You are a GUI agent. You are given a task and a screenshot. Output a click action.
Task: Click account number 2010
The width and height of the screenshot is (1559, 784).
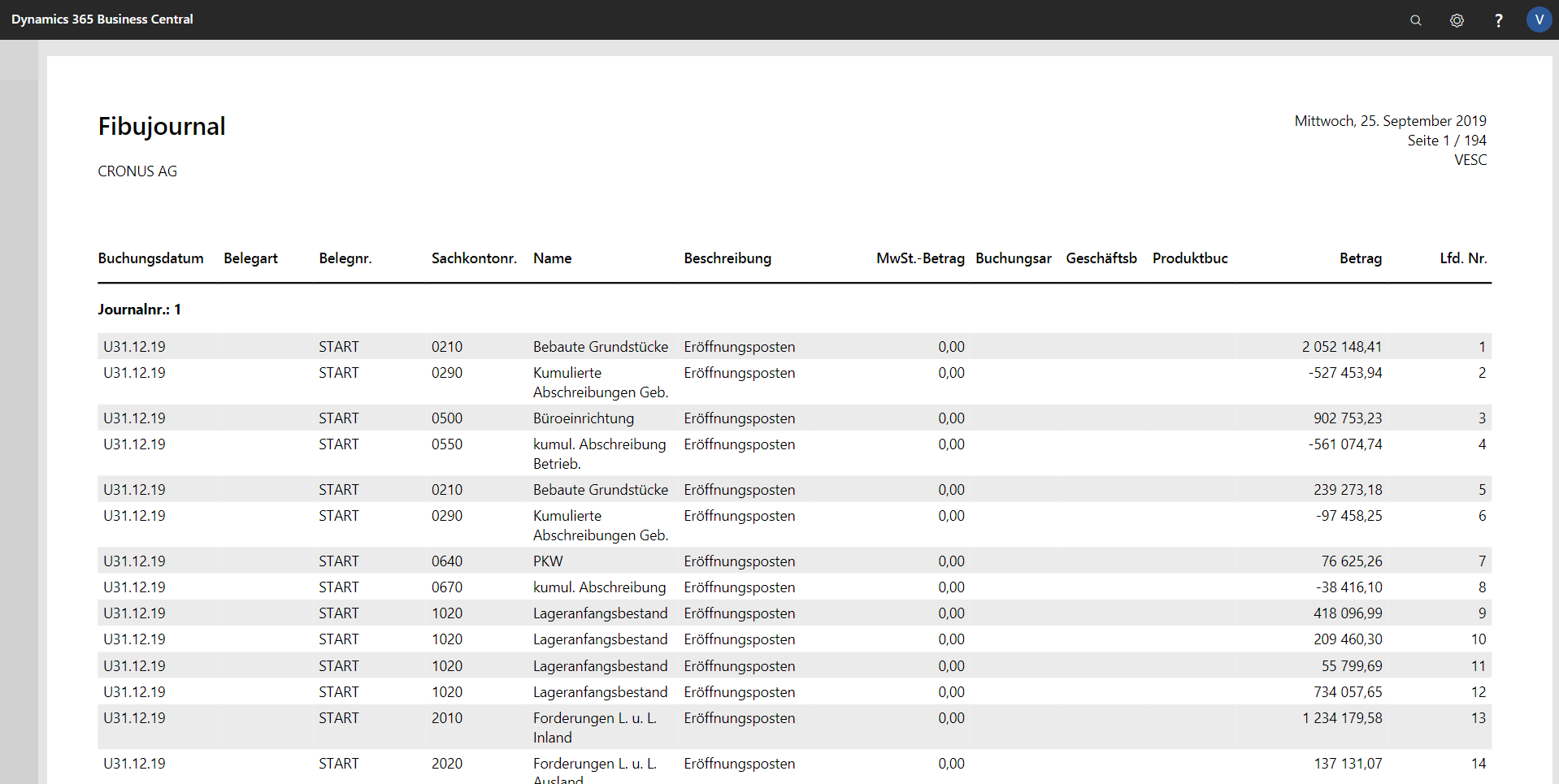coord(447,718)
